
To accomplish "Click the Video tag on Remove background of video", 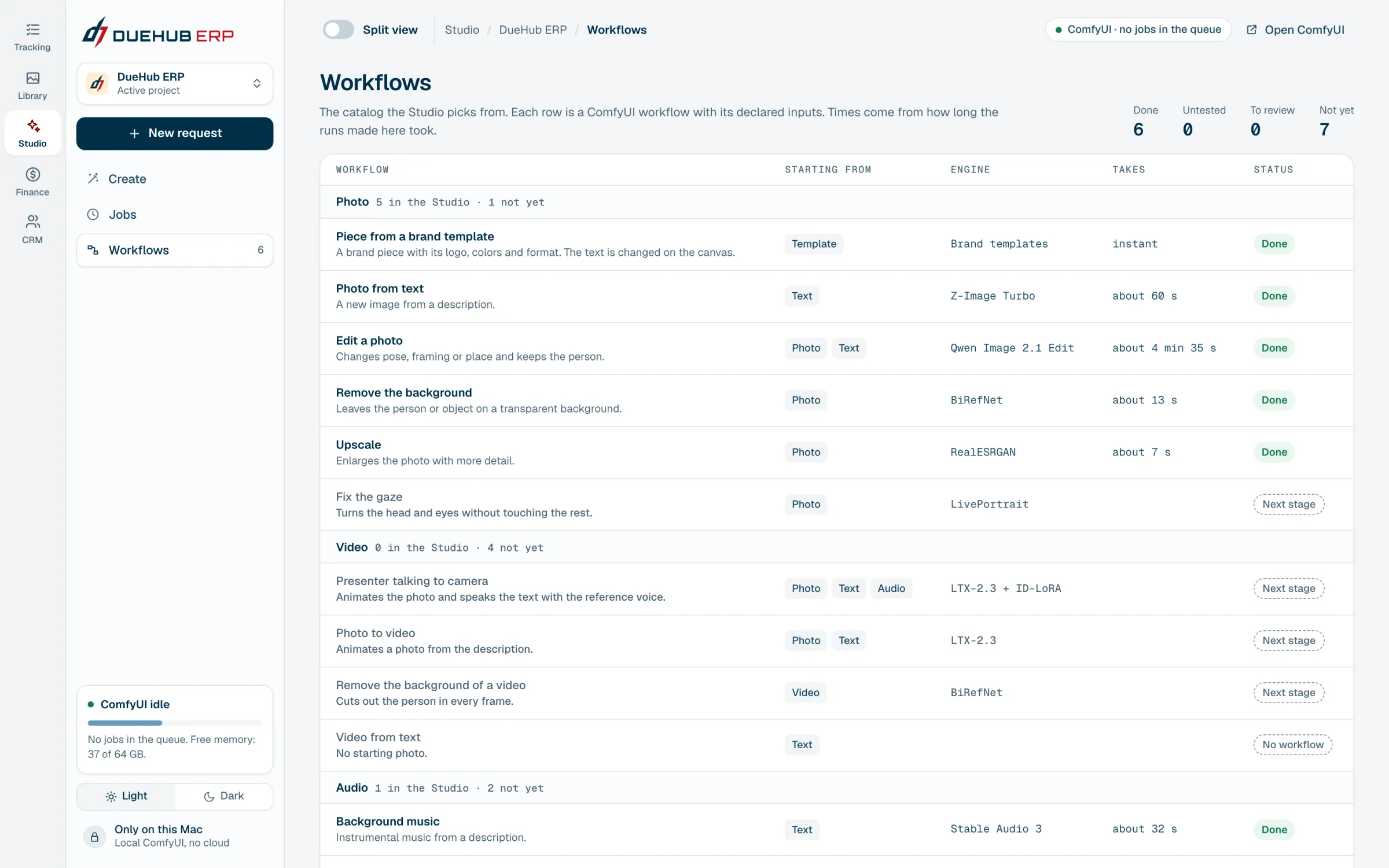I will (806, 693).
